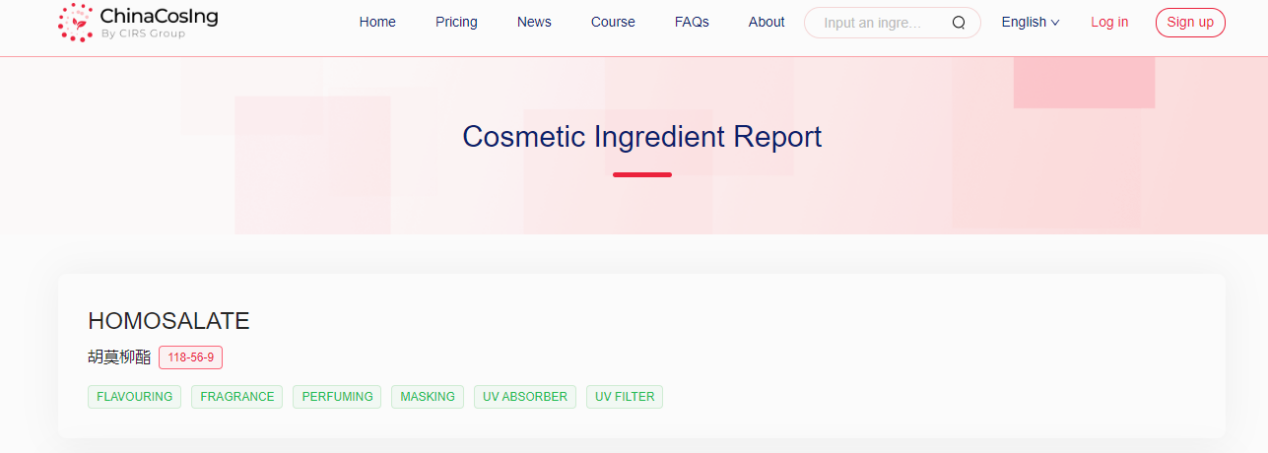The width and height of the screenshot is (1268, 453).
Task: Focus the ingredient search input field
Action: click(880, 23)
